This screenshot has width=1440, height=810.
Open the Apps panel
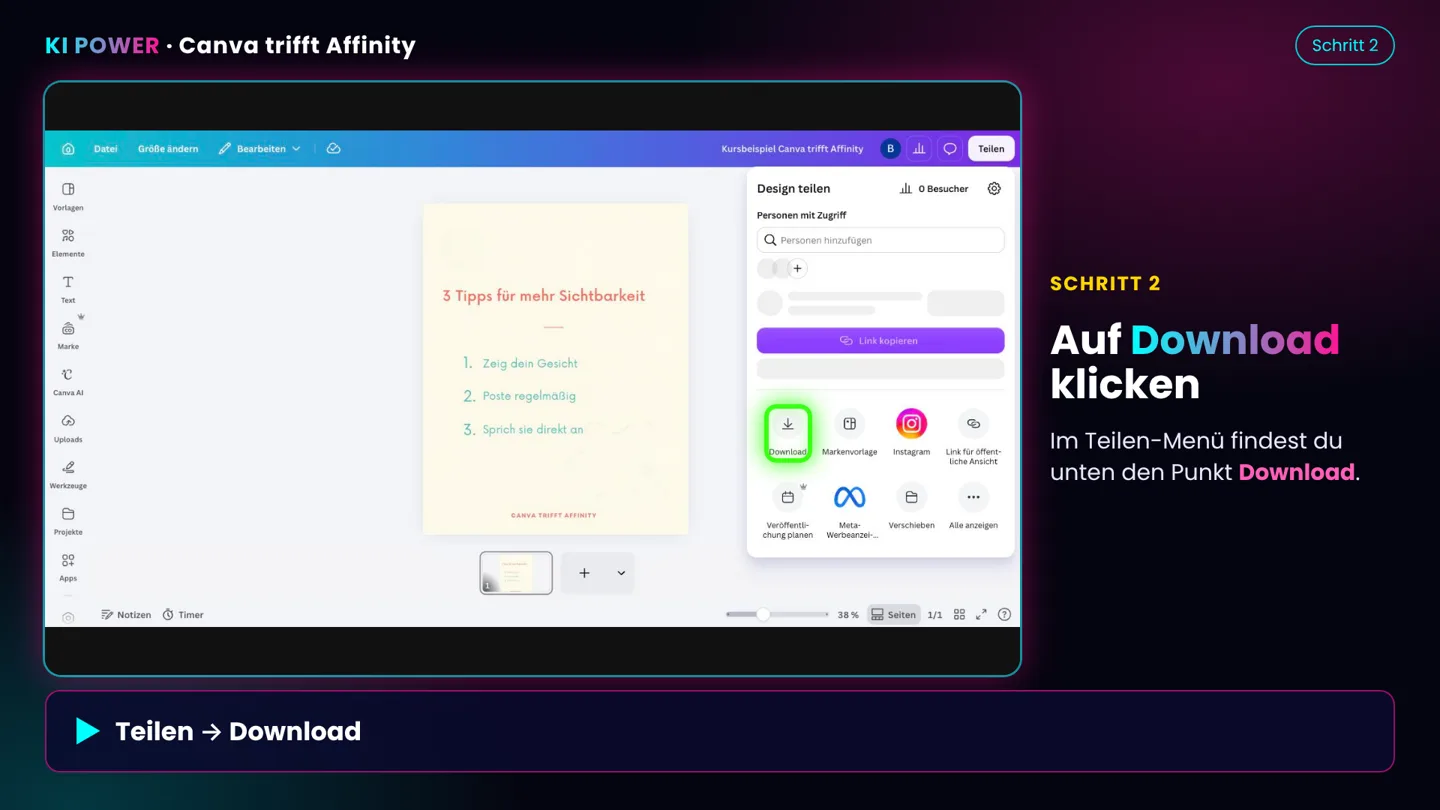[68, 567]
